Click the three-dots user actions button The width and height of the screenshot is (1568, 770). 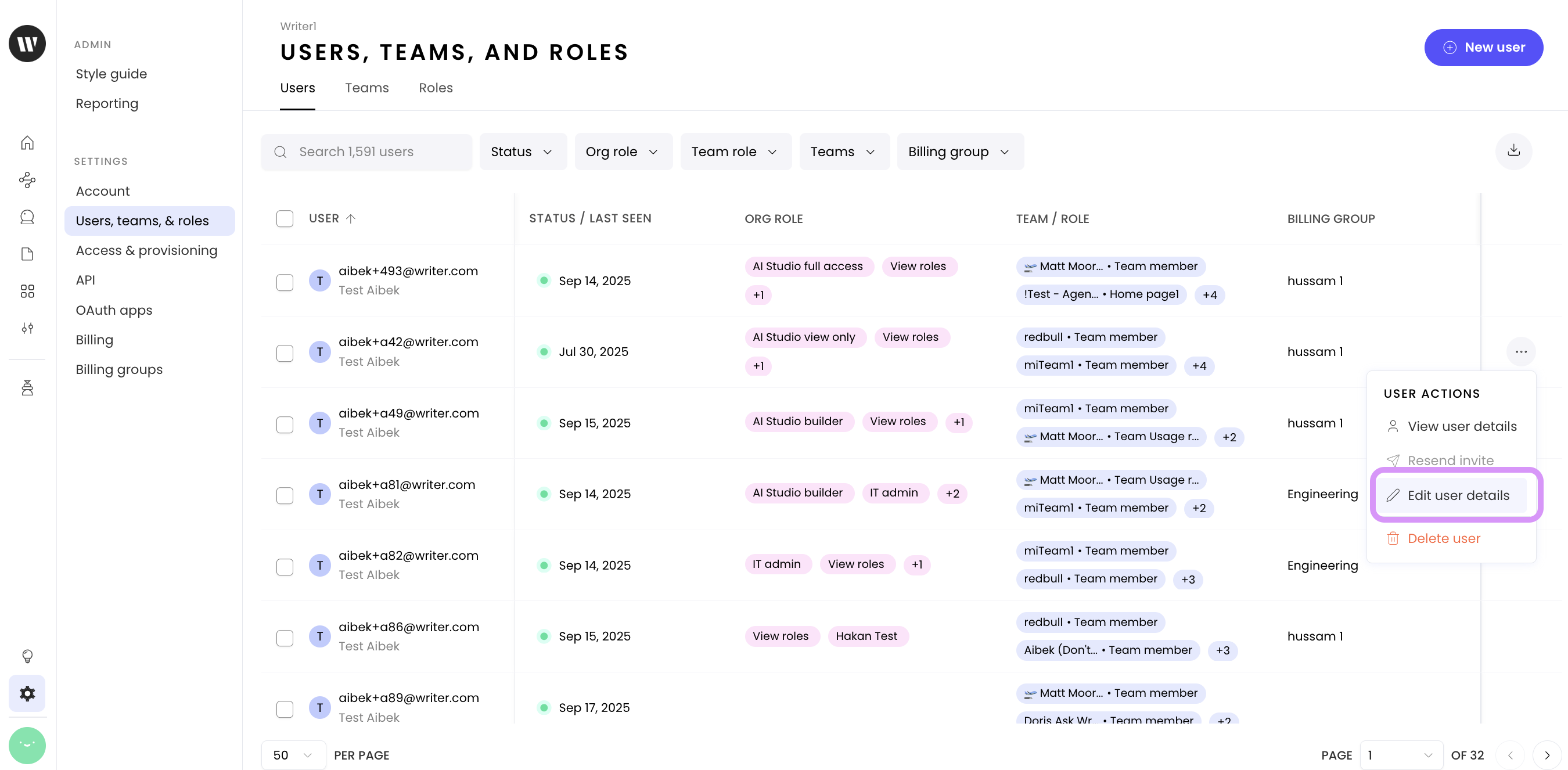click(x=1520, y=352)
